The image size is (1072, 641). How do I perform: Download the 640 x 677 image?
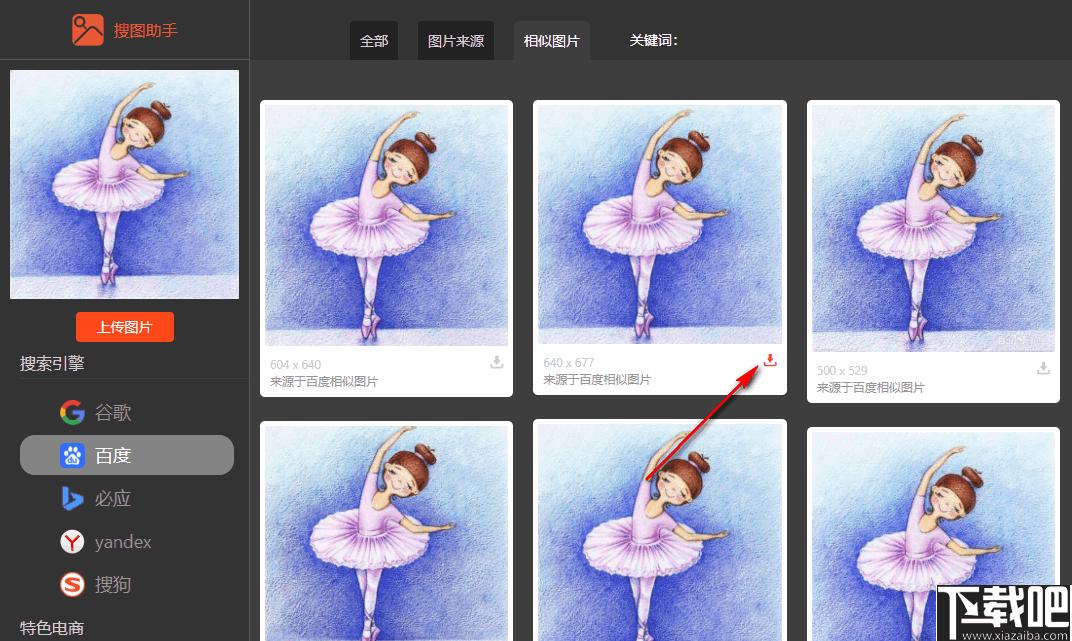point(770,360)
